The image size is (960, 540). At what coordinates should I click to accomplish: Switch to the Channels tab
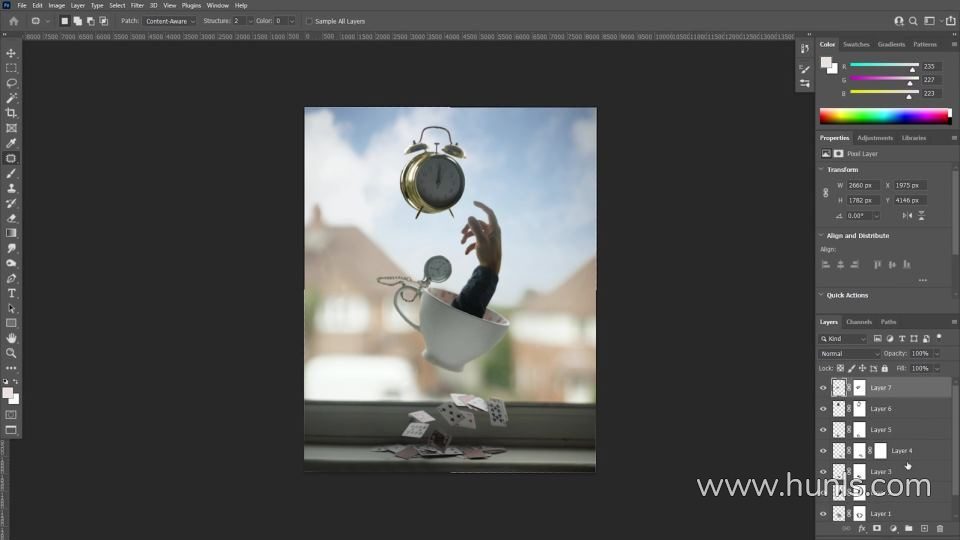[x=858, y=322]
